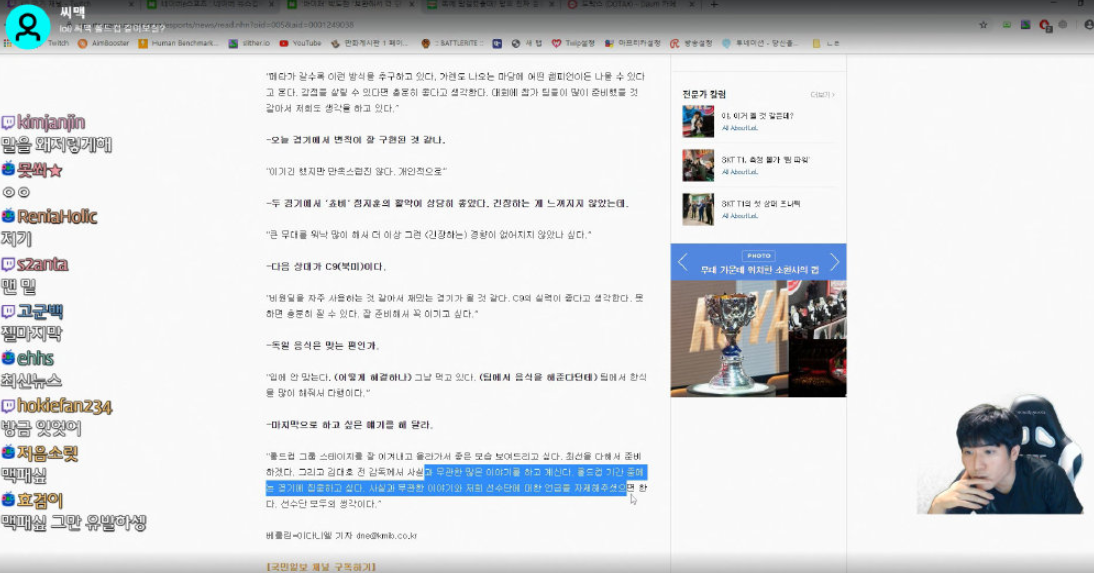
Task: Click chat message '맥매실 그만 유발하셈'
Action: click(x=74, y=522)
